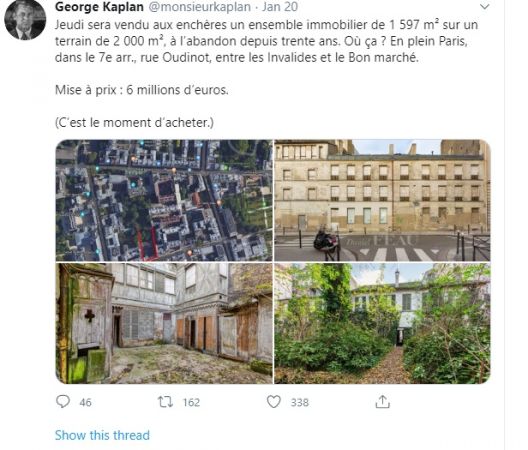Open the Jan 20 timestamp link
Viewport: 528px width, 450px height.
(x=280, y=7)
